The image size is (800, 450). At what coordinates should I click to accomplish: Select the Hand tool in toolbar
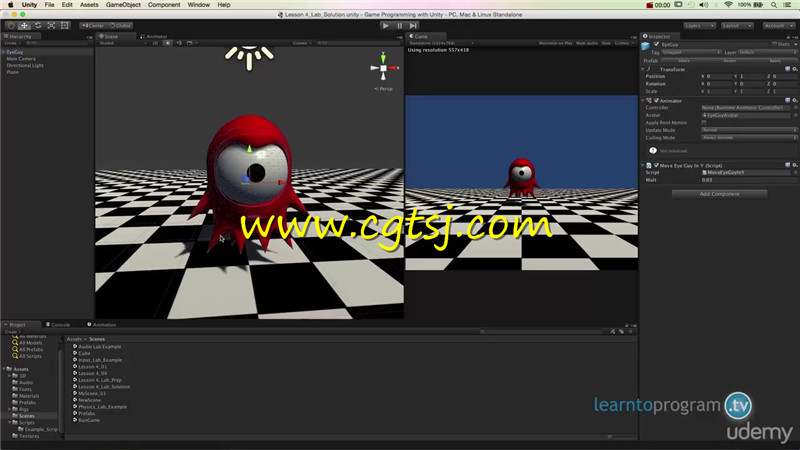pos(11,26)
